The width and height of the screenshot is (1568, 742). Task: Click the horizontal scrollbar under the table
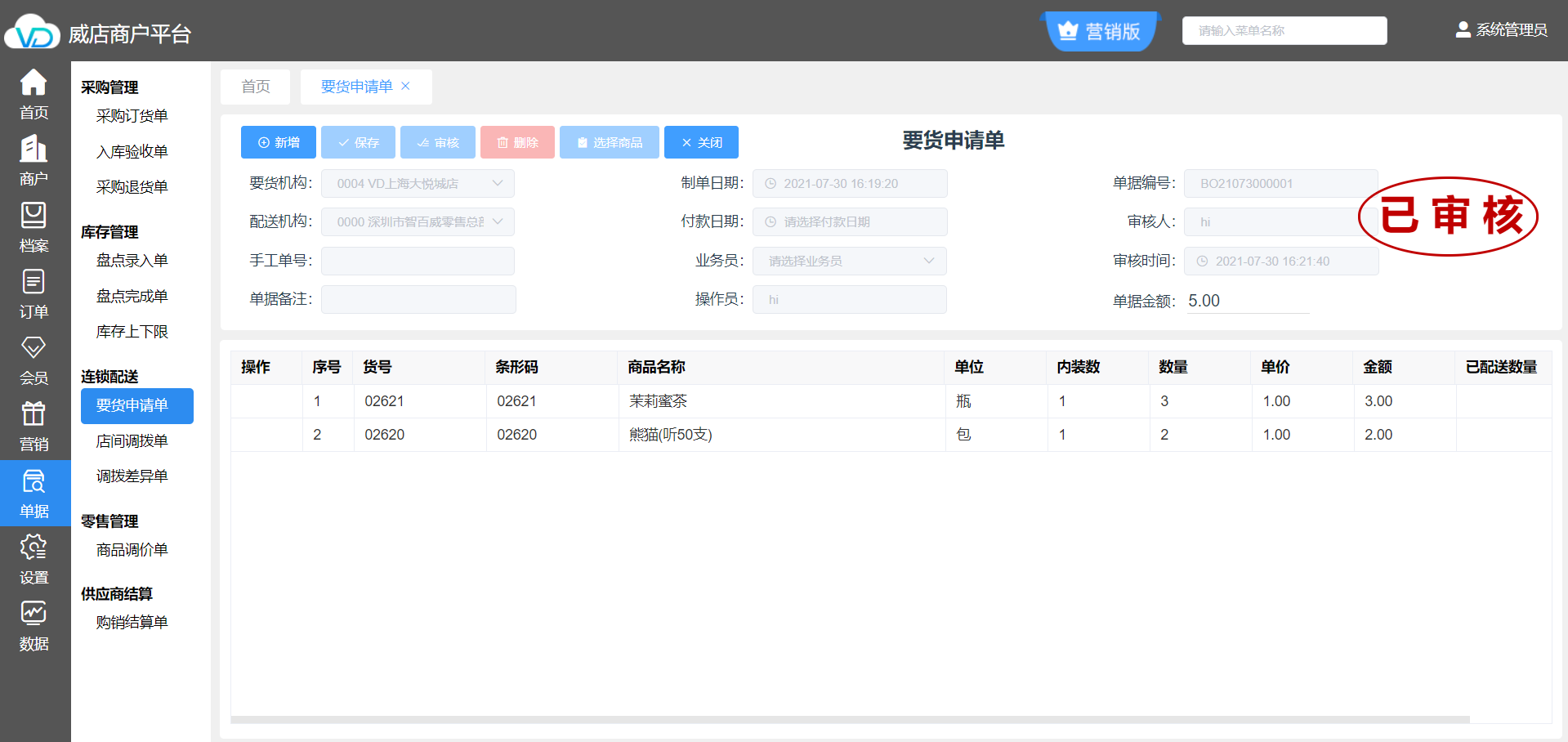click(x=850, y=720)
